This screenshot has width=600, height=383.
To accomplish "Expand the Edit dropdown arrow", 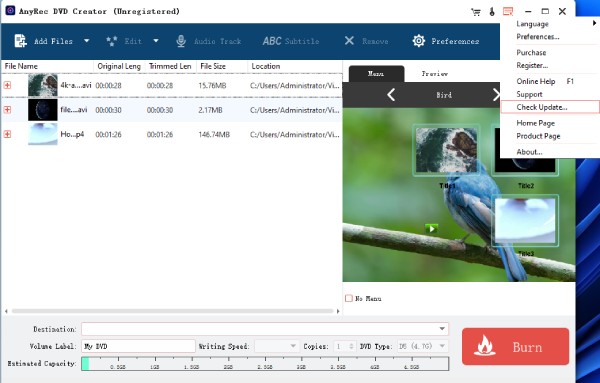I will pyautogui.click(x=156, y=41).
